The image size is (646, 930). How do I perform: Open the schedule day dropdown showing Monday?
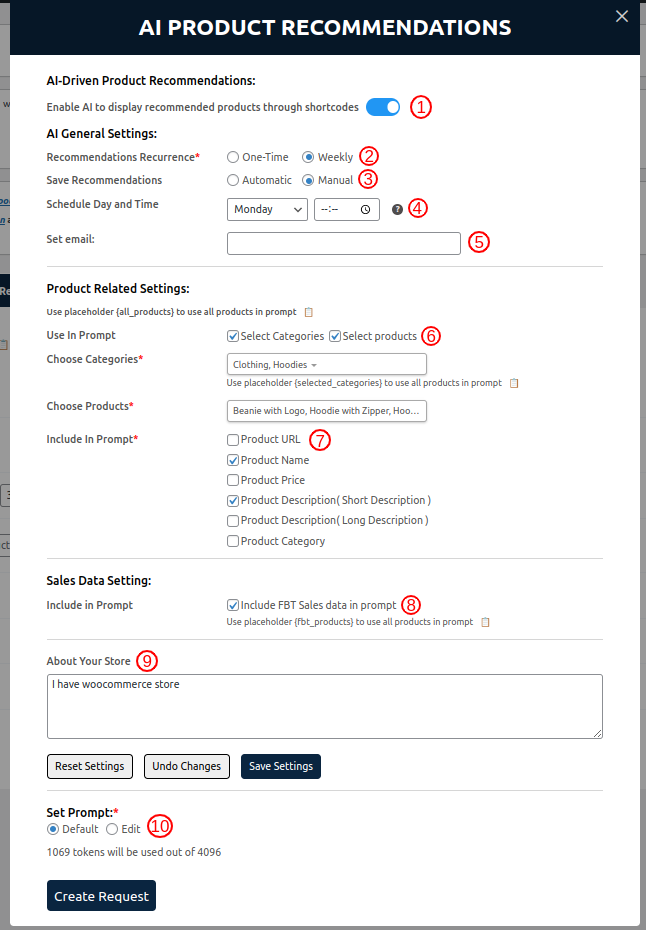(267, 210)
